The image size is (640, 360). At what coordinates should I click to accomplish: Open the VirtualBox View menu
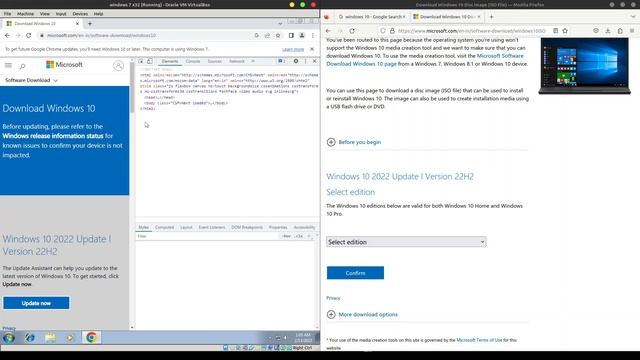click(x=45, y=14)
